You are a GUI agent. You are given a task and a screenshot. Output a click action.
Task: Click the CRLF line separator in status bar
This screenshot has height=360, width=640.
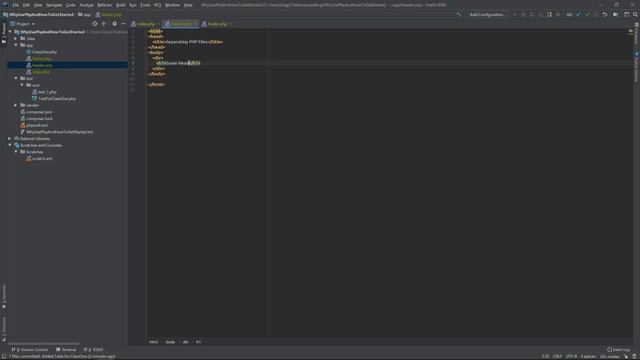[557, 356]
